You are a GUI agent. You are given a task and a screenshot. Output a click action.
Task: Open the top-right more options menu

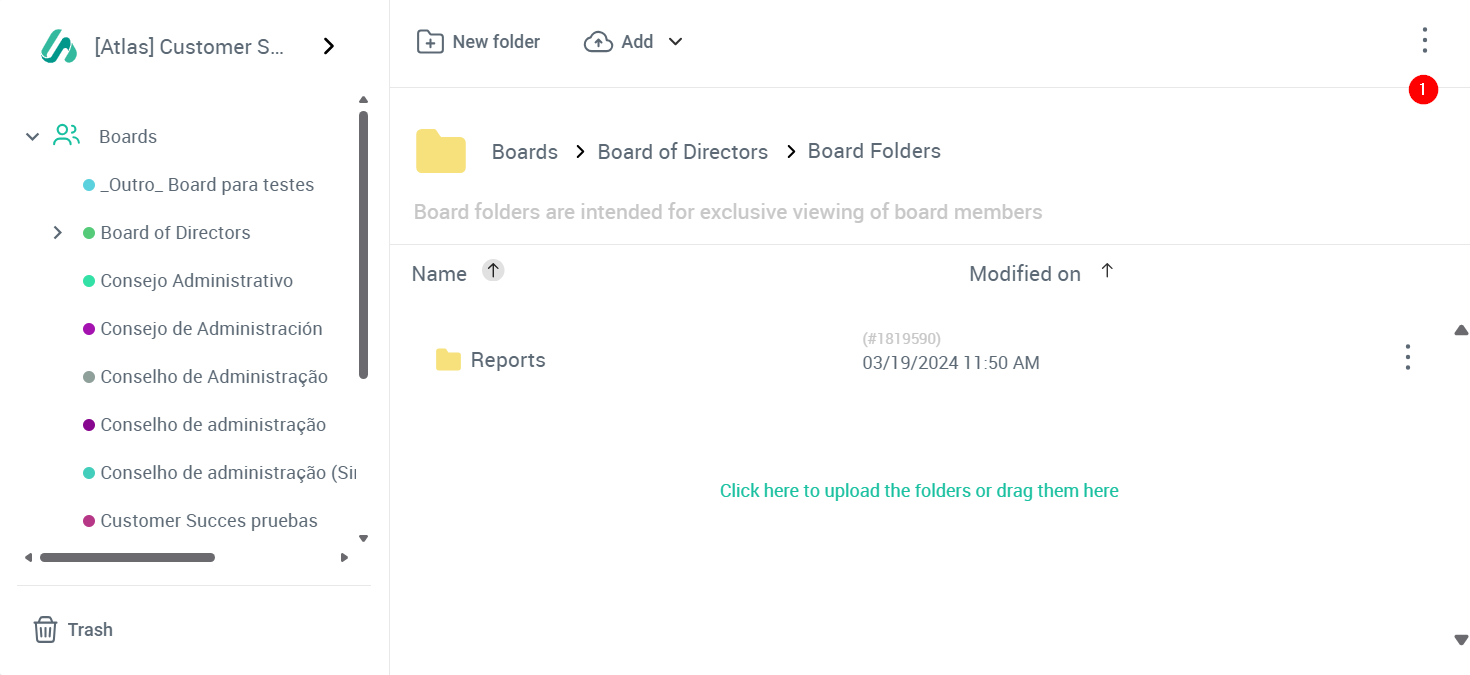(1424, 41)
